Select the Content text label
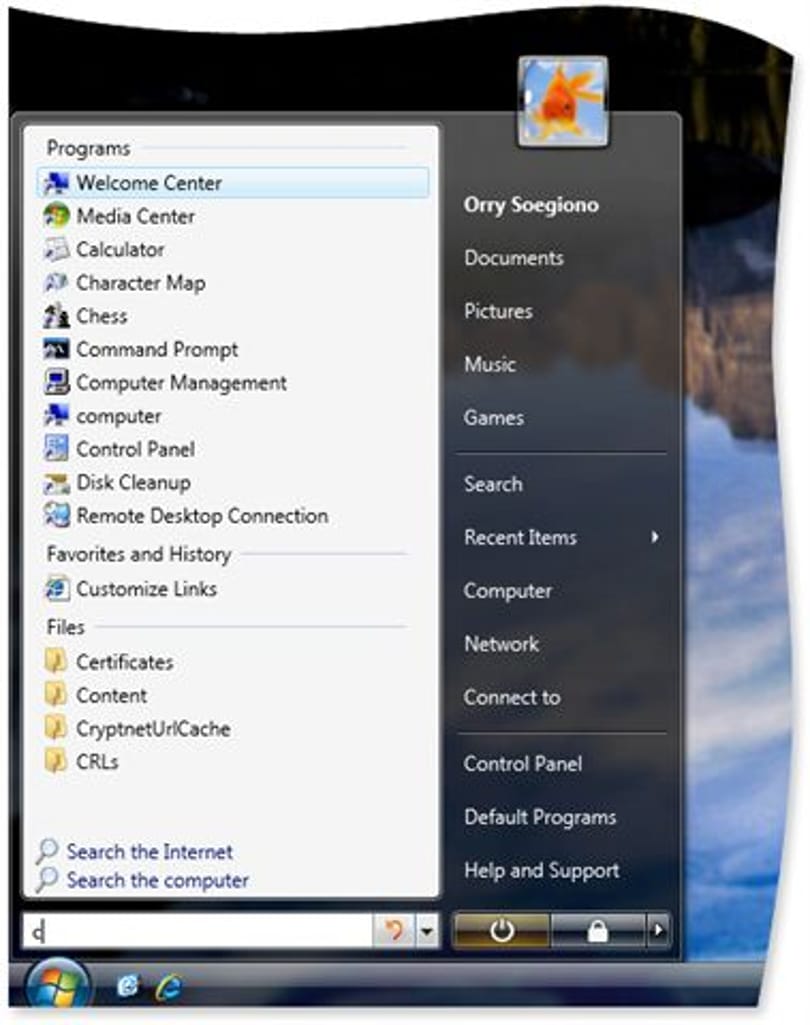810x1025 pixels. coord(111,696)
